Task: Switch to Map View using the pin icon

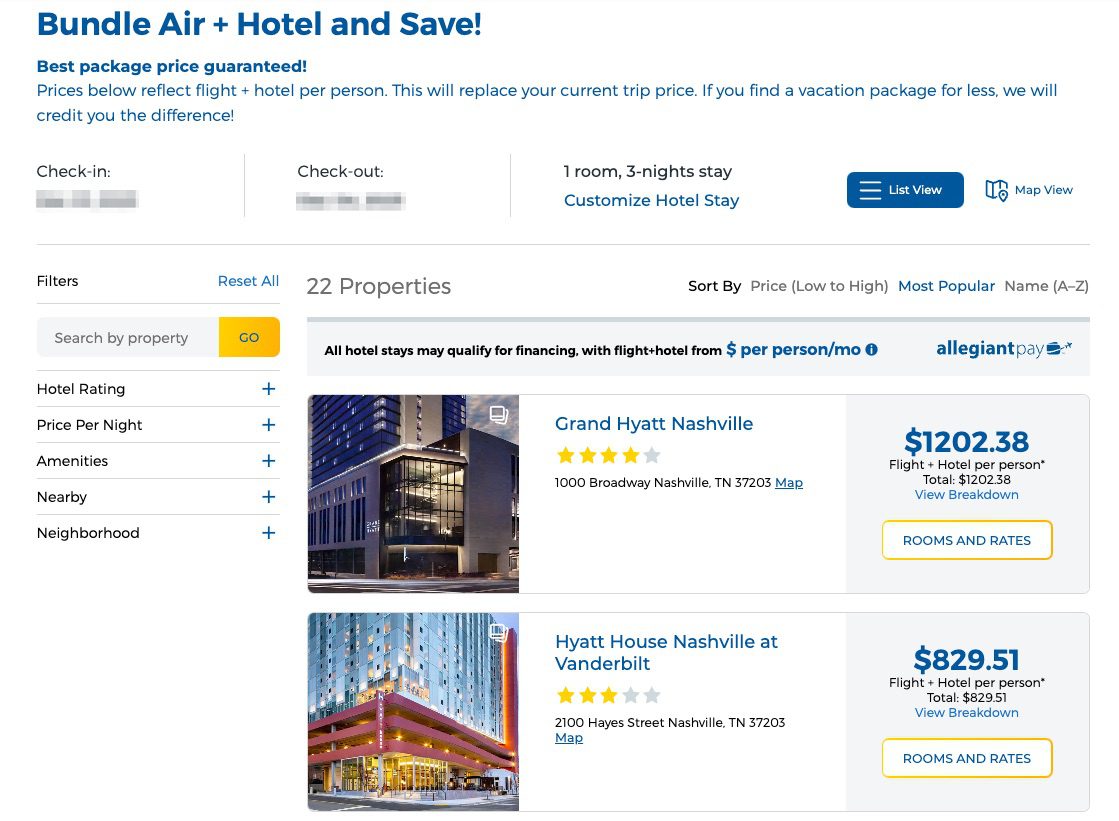Action: (x=996, y=188)
